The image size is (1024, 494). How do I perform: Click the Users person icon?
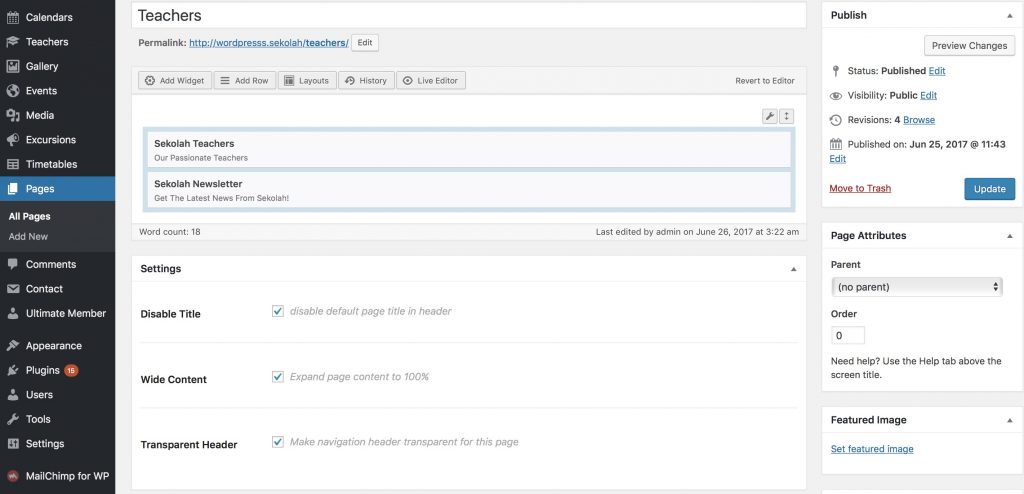click(x=12, y=395)
